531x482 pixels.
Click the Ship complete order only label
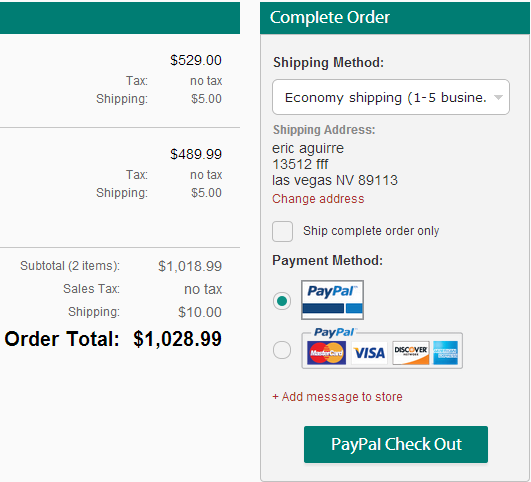point(371,231)
